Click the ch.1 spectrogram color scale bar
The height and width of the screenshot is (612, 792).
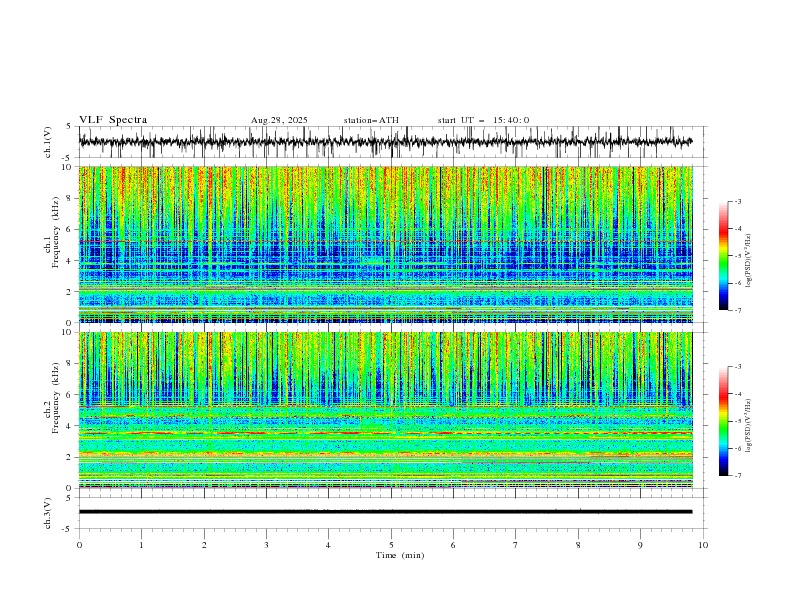(724, 256)
